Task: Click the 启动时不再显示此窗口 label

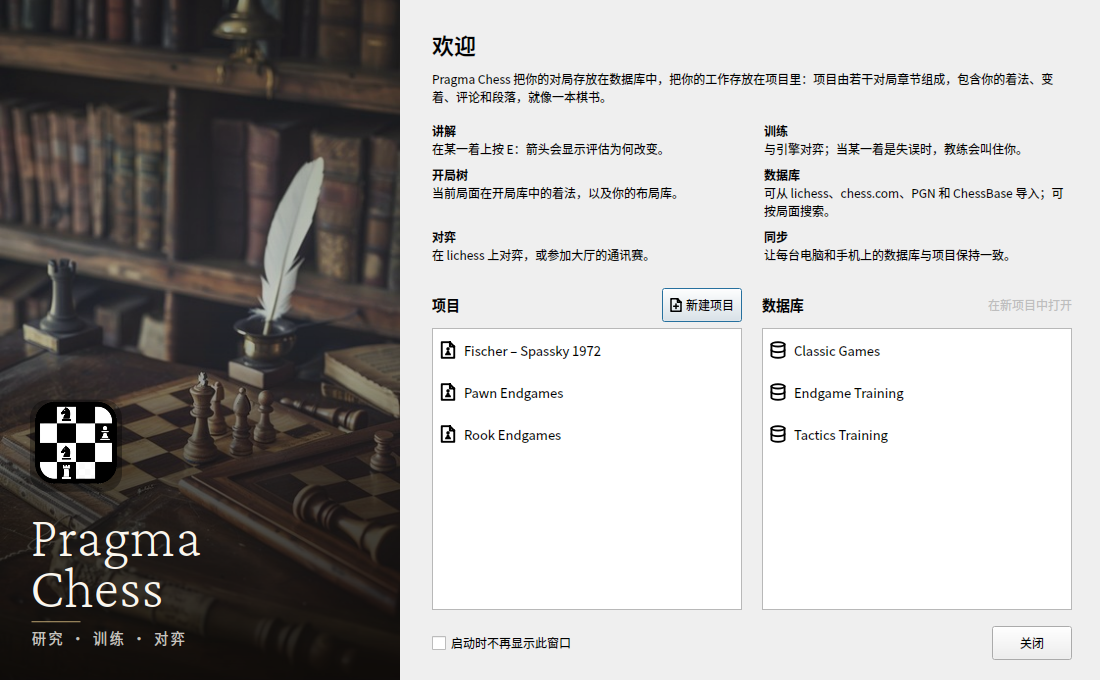Action: tap(511, 643)
